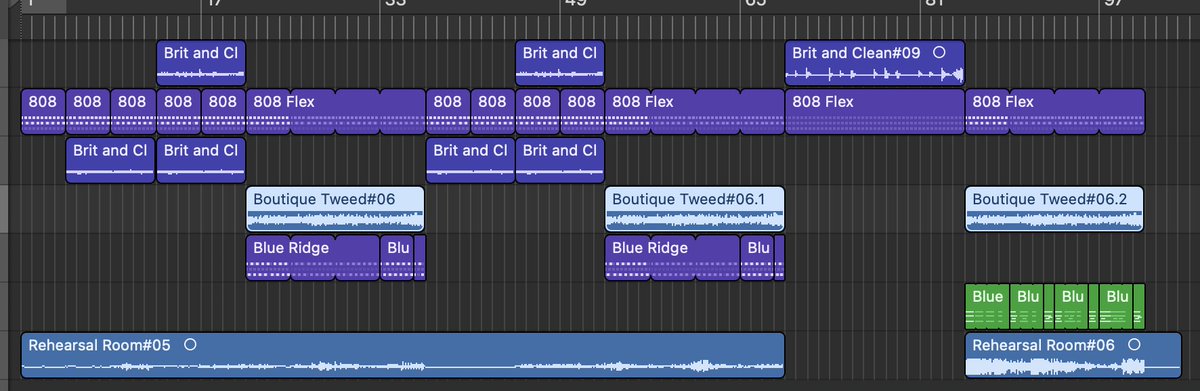Click the loop icon on Rehearsal Room#06
This screenshot has width=1200, height=391.
point(1133,344)
